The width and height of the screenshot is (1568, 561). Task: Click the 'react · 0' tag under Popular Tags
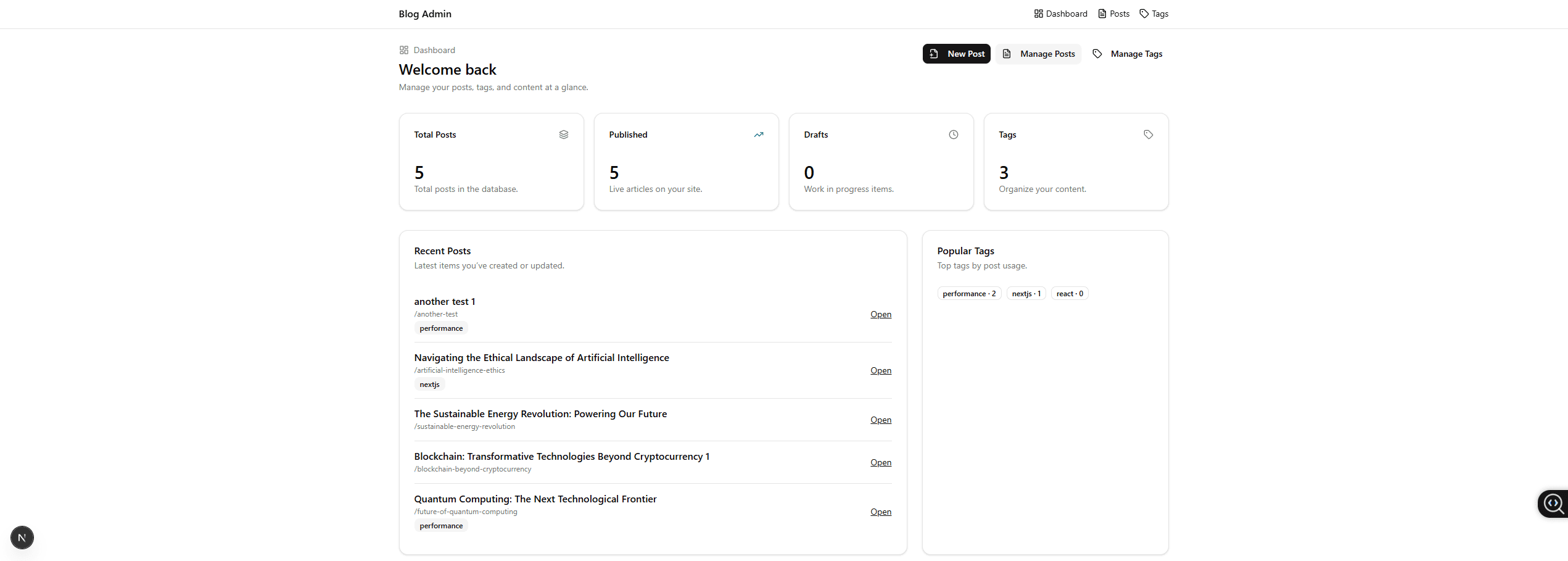(x=1069, y=293)
